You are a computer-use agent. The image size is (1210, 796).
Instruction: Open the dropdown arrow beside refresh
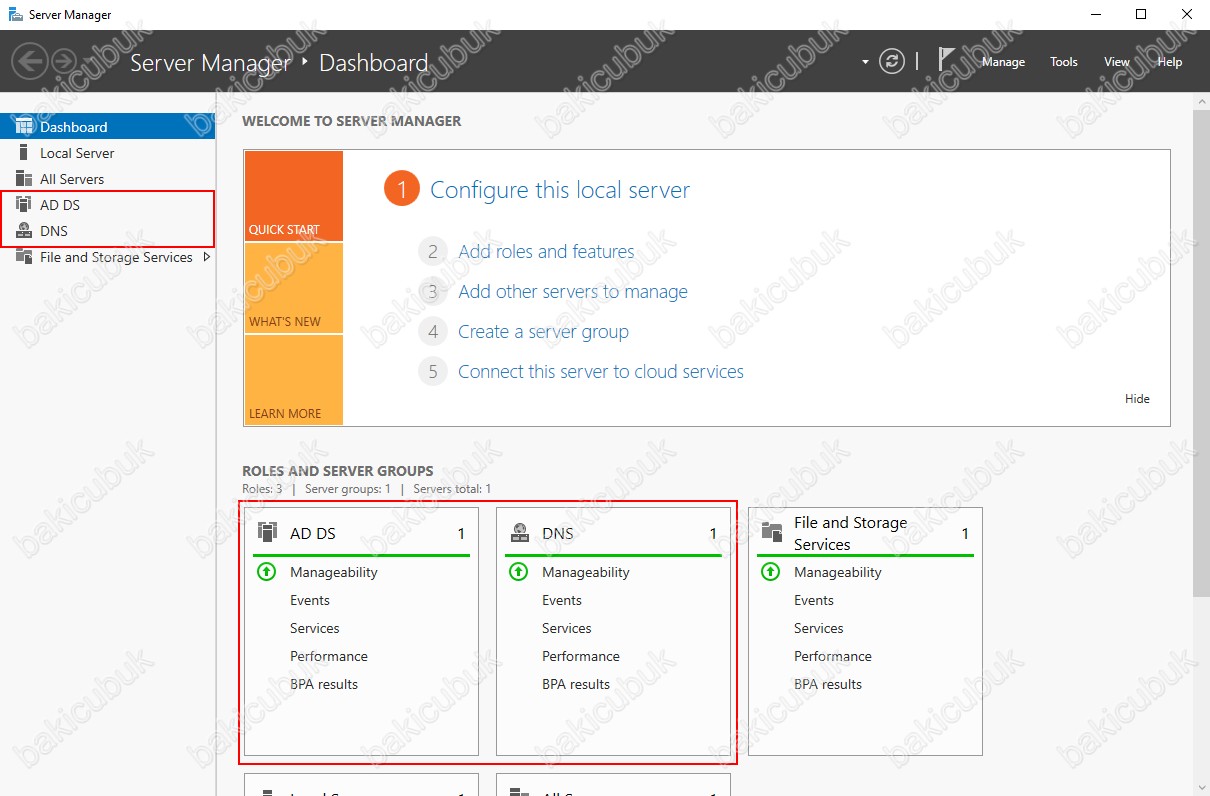[865, 62]
